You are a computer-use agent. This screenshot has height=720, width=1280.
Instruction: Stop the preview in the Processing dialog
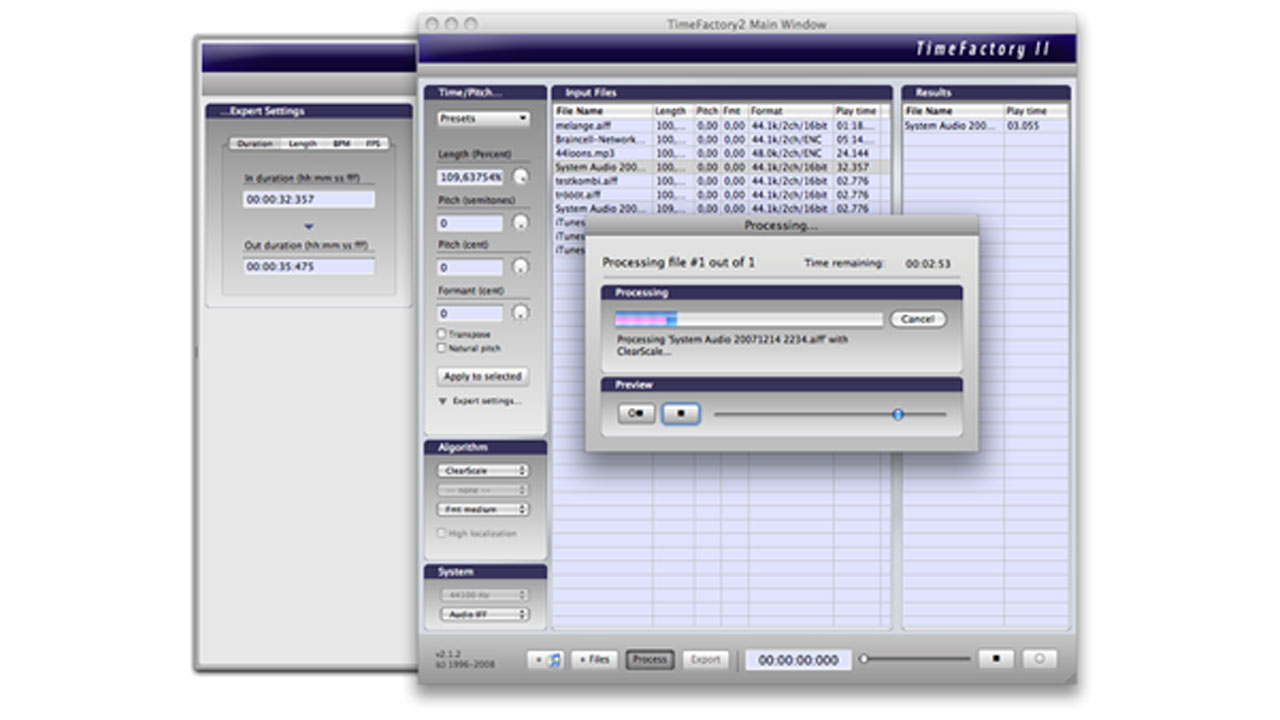point(681,413)
